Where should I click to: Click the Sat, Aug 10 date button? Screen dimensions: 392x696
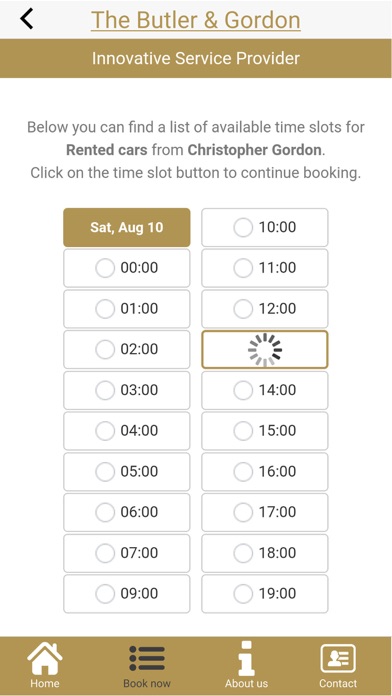127,227
